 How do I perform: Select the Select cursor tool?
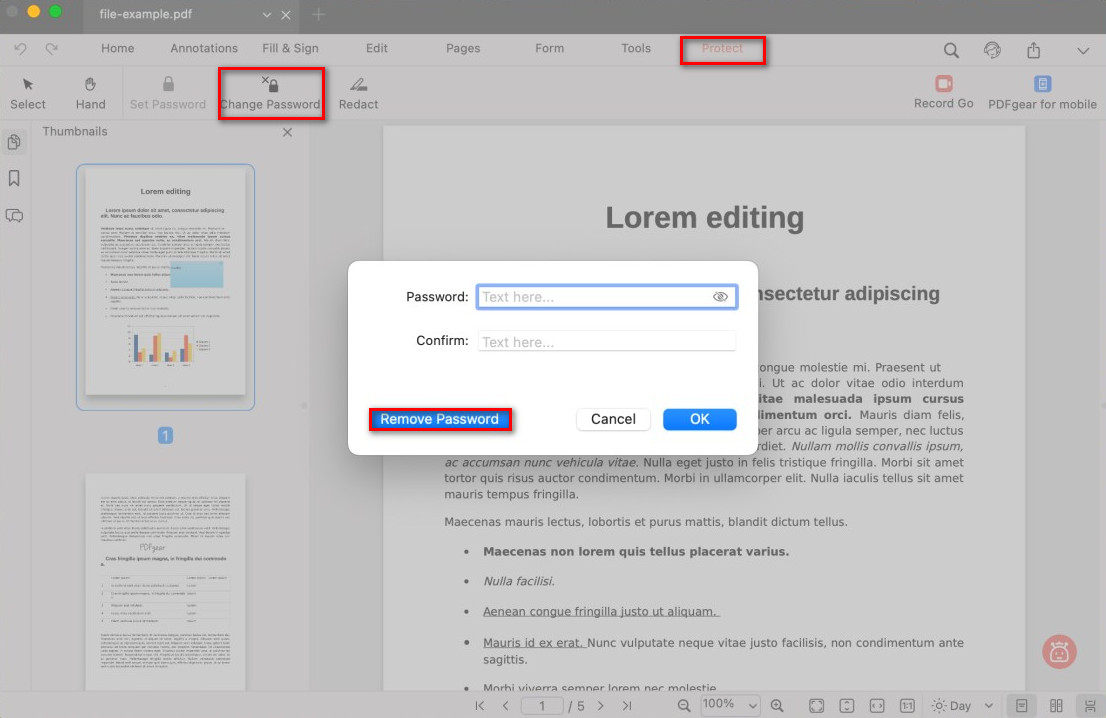pyautogui.click(x=28, y=93)
